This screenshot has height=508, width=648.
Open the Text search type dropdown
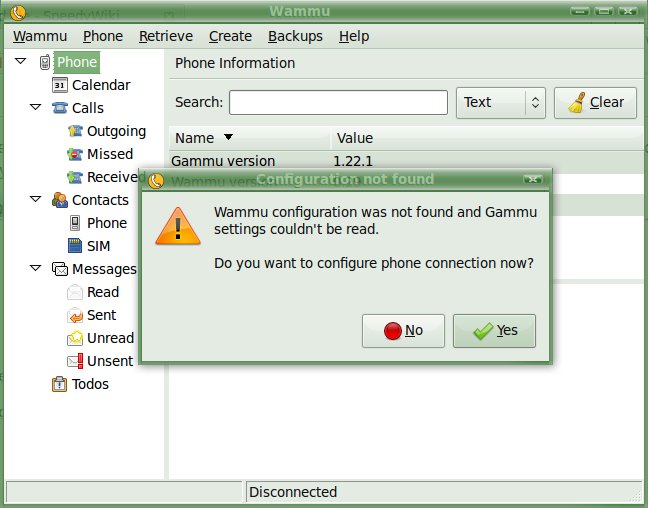501,103
